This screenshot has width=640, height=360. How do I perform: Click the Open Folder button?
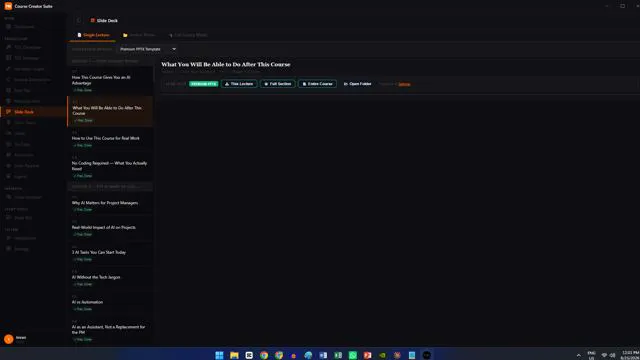coord(358,84)
